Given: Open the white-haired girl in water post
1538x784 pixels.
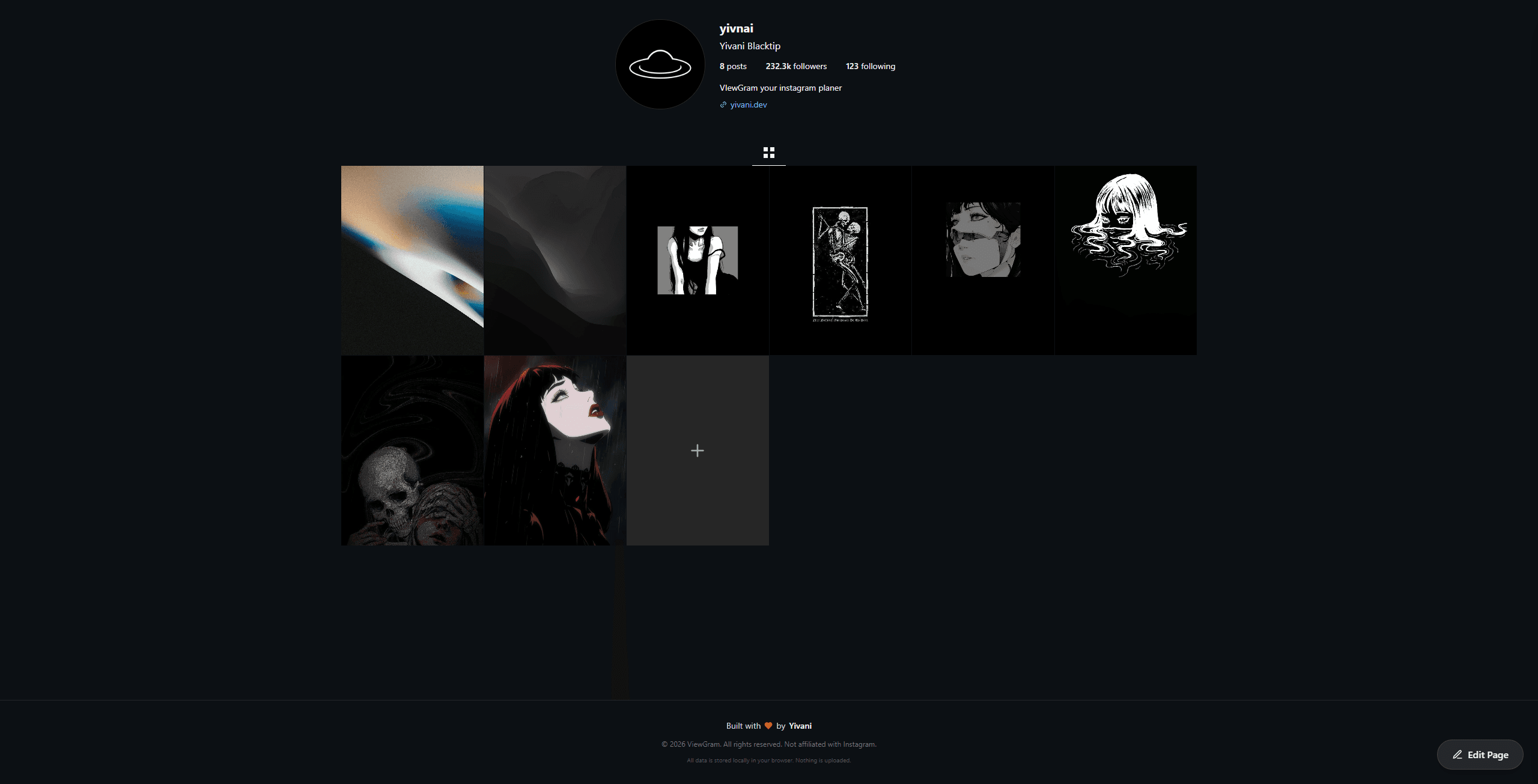Looking at the screenshot, I should 1125,260.
